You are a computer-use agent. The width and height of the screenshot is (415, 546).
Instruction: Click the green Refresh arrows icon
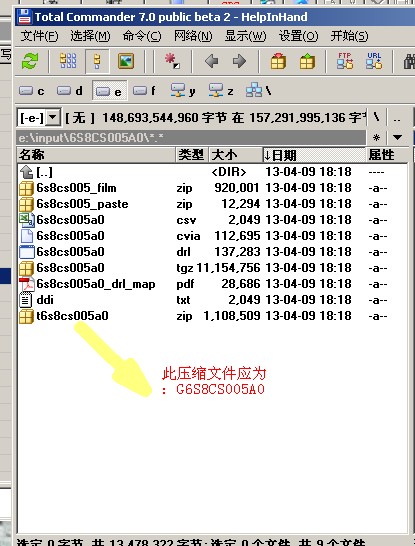30,61
